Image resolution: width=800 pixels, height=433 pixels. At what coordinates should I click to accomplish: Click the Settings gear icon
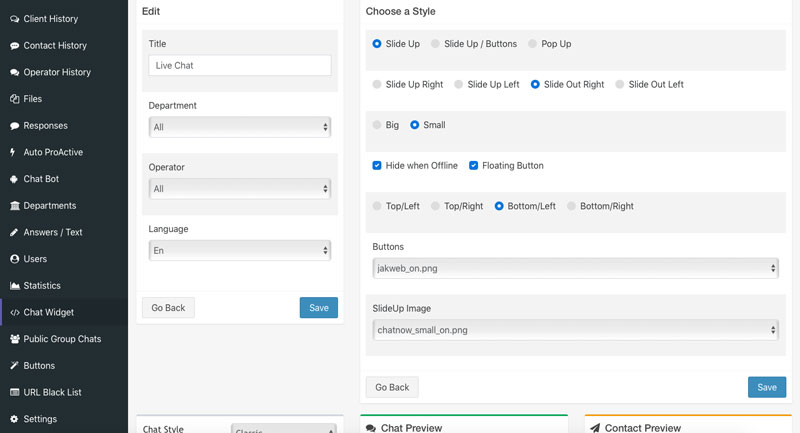[x=14, y=419]
